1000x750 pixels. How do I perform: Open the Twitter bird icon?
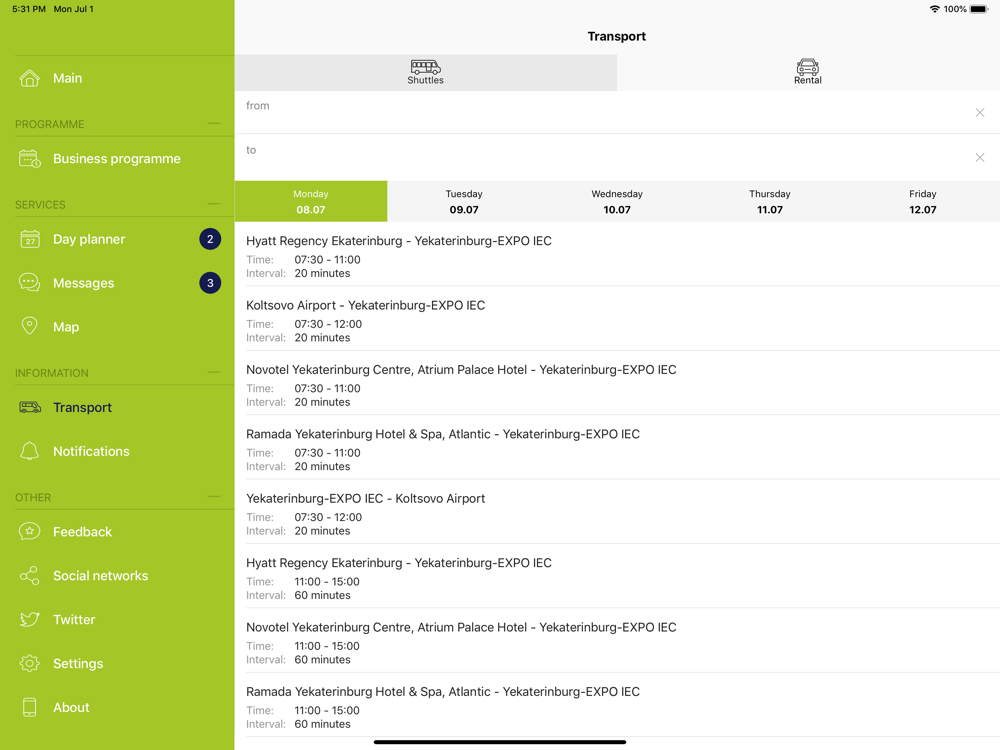click(29, 619)
